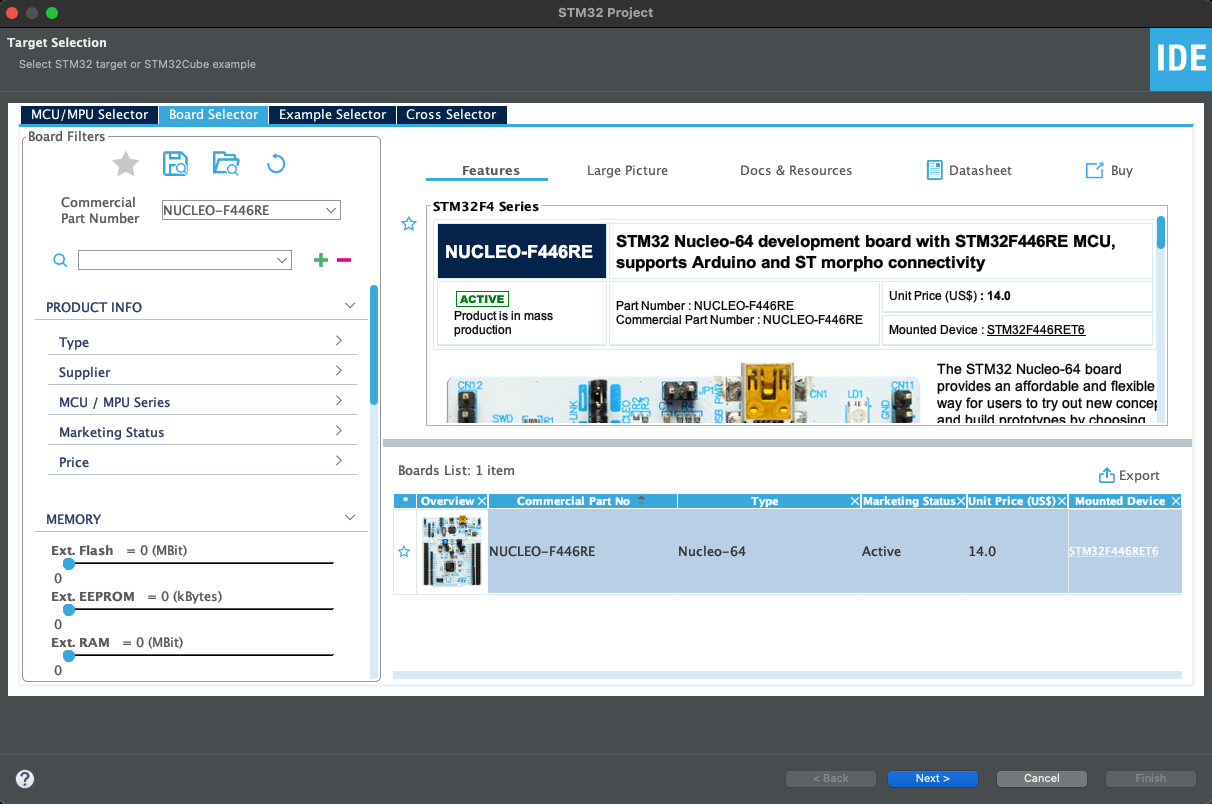Viewport: 1212px width, 804px height.
Task: Click the Ext. Flash slider handle
Action: (69, 564)
